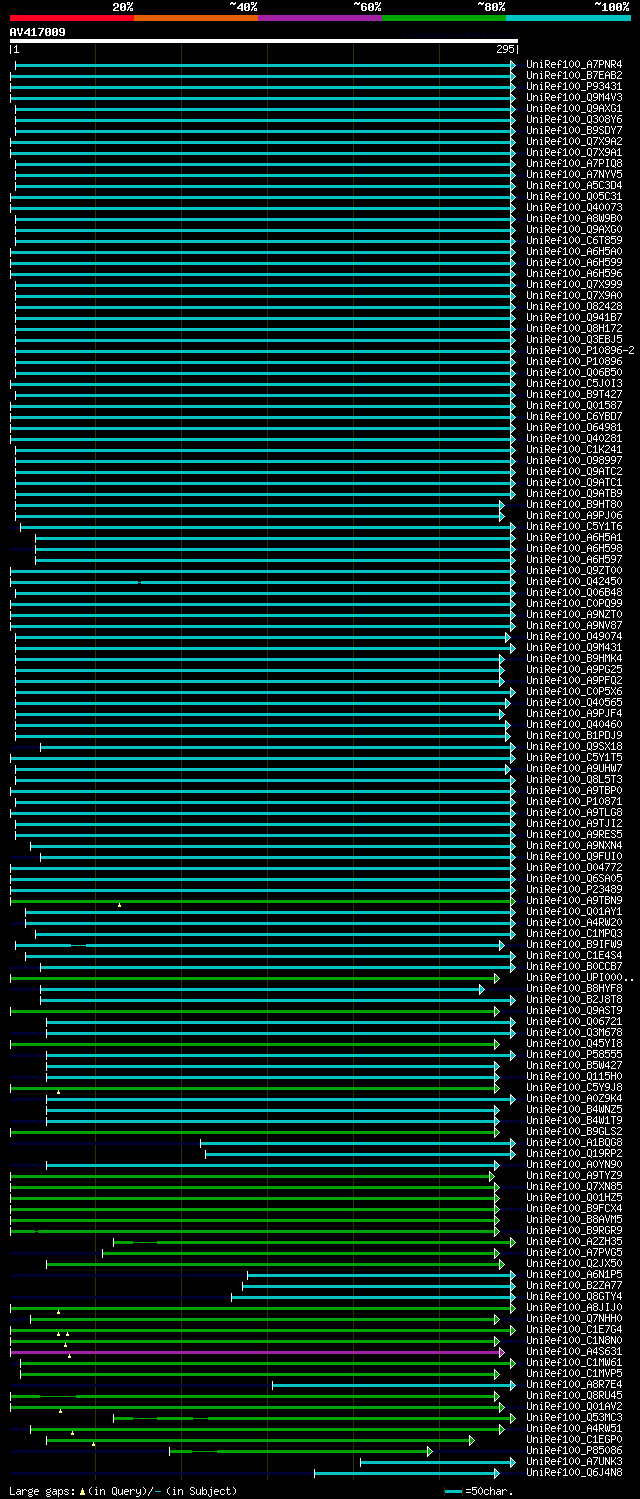Select hit label UniRef100_A9TYZ9
The width and height of the screenshot is (640, 1499).
tap(574, 1175)
